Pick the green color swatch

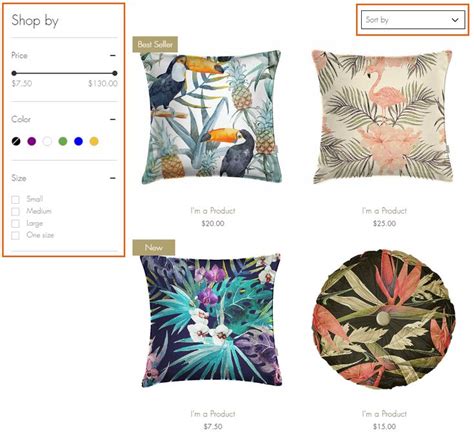coord(63,141)
